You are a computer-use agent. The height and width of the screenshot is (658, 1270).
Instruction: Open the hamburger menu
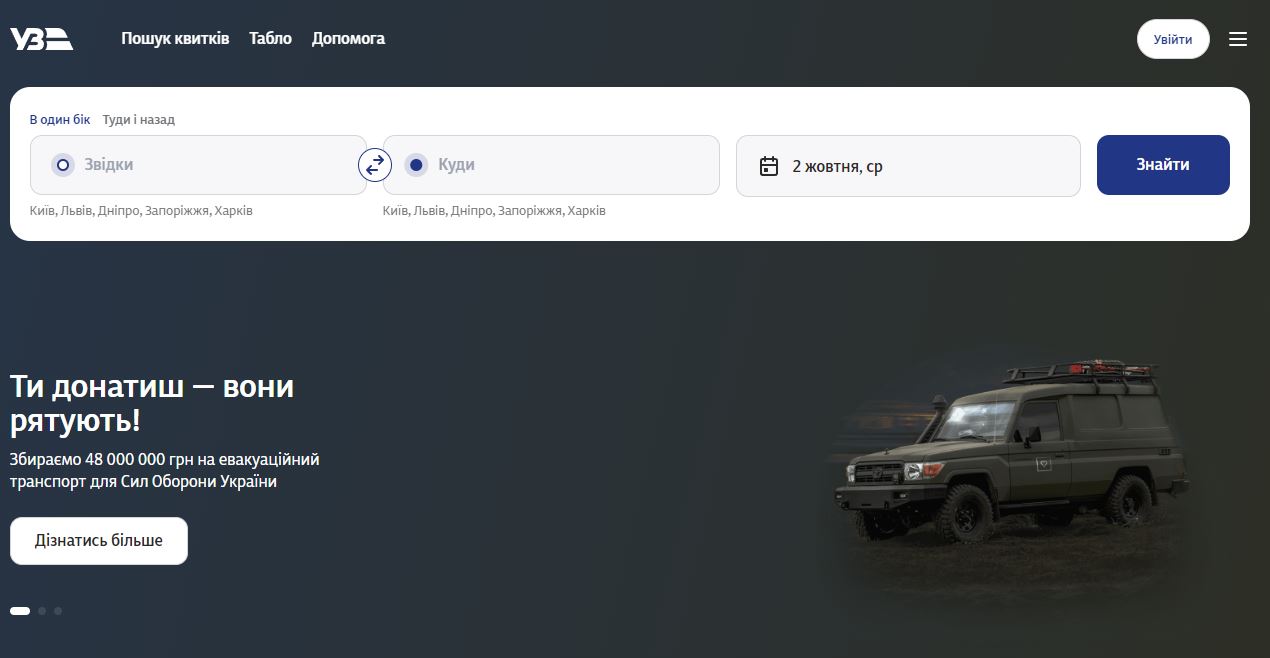[1238, 39]
